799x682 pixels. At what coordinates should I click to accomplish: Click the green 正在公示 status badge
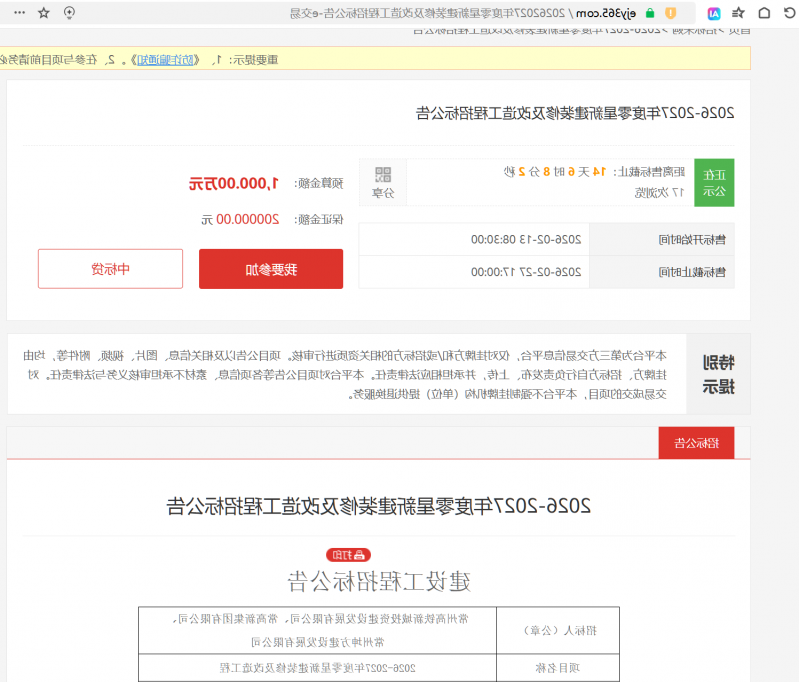point(714,182)
